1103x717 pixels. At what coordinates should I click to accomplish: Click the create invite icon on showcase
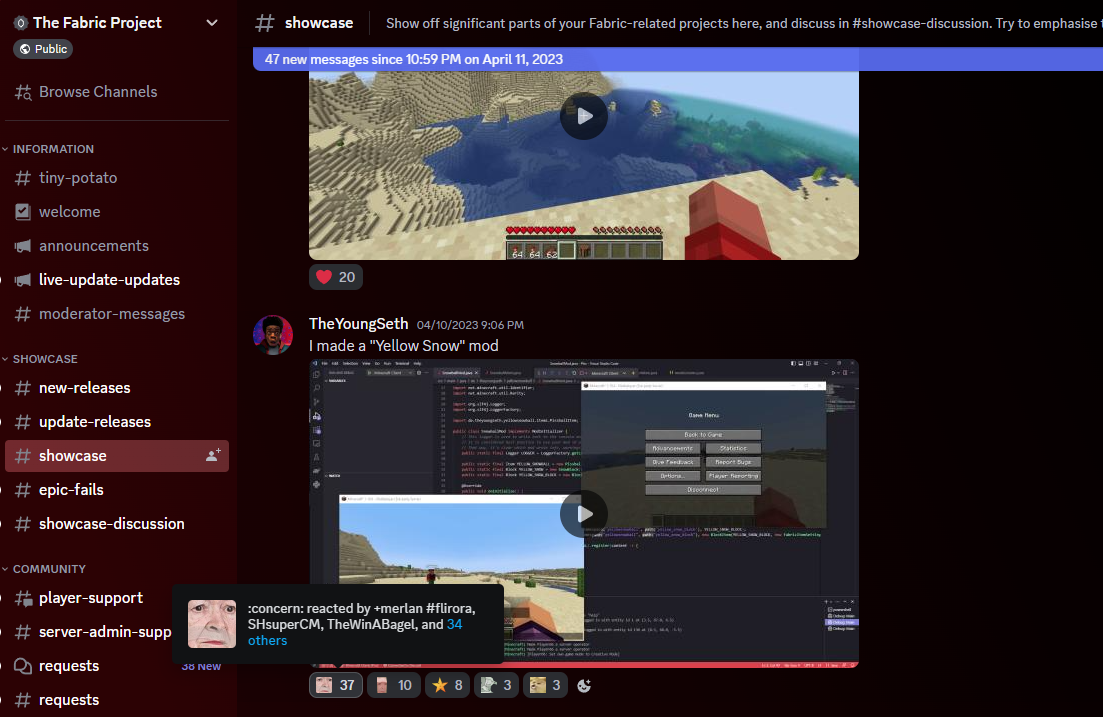pyautogui.click(x=213, y=455)
